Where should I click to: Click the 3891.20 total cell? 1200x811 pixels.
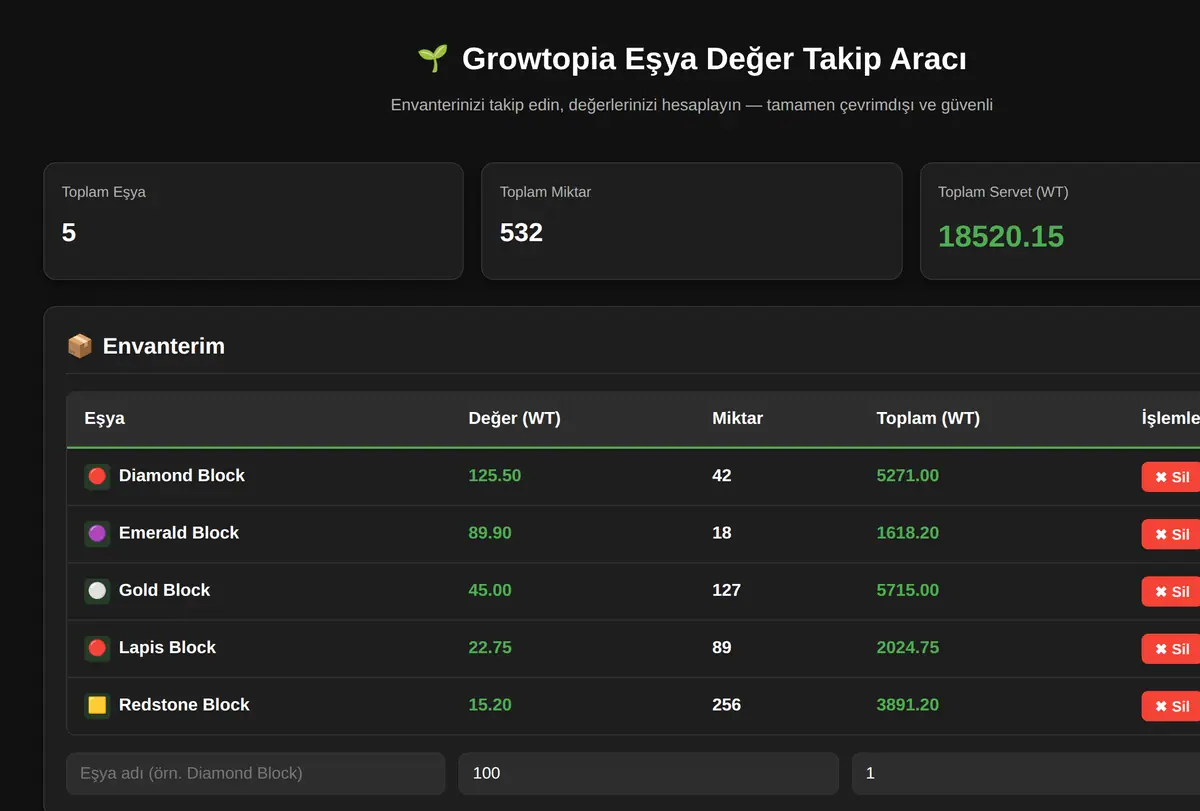point(908,705)
